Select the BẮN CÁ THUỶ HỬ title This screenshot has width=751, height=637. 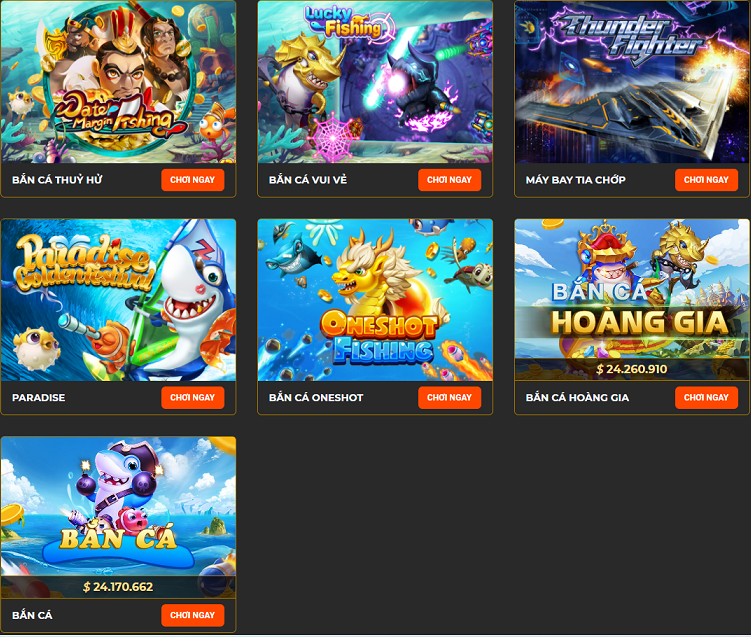click(x=57, y=180)
